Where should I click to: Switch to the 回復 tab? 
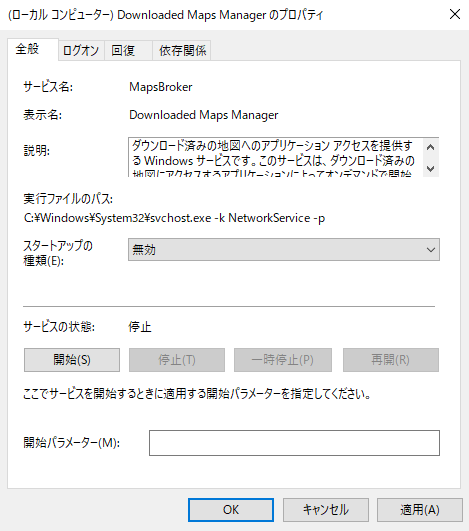[128, 50]
